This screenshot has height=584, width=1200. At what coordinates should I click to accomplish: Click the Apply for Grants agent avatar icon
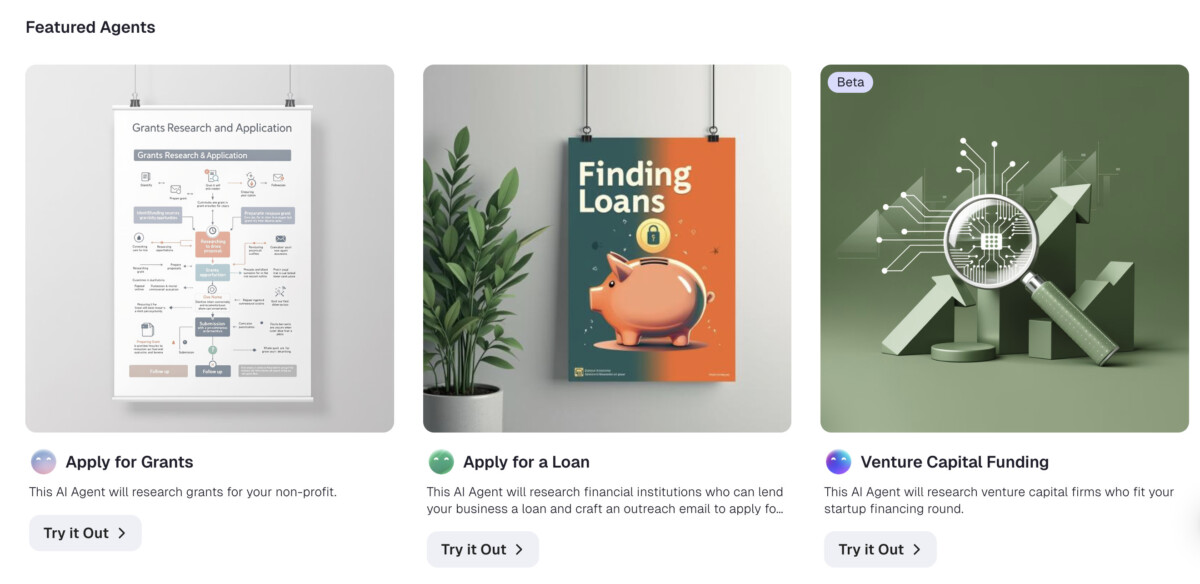(43, 462)
